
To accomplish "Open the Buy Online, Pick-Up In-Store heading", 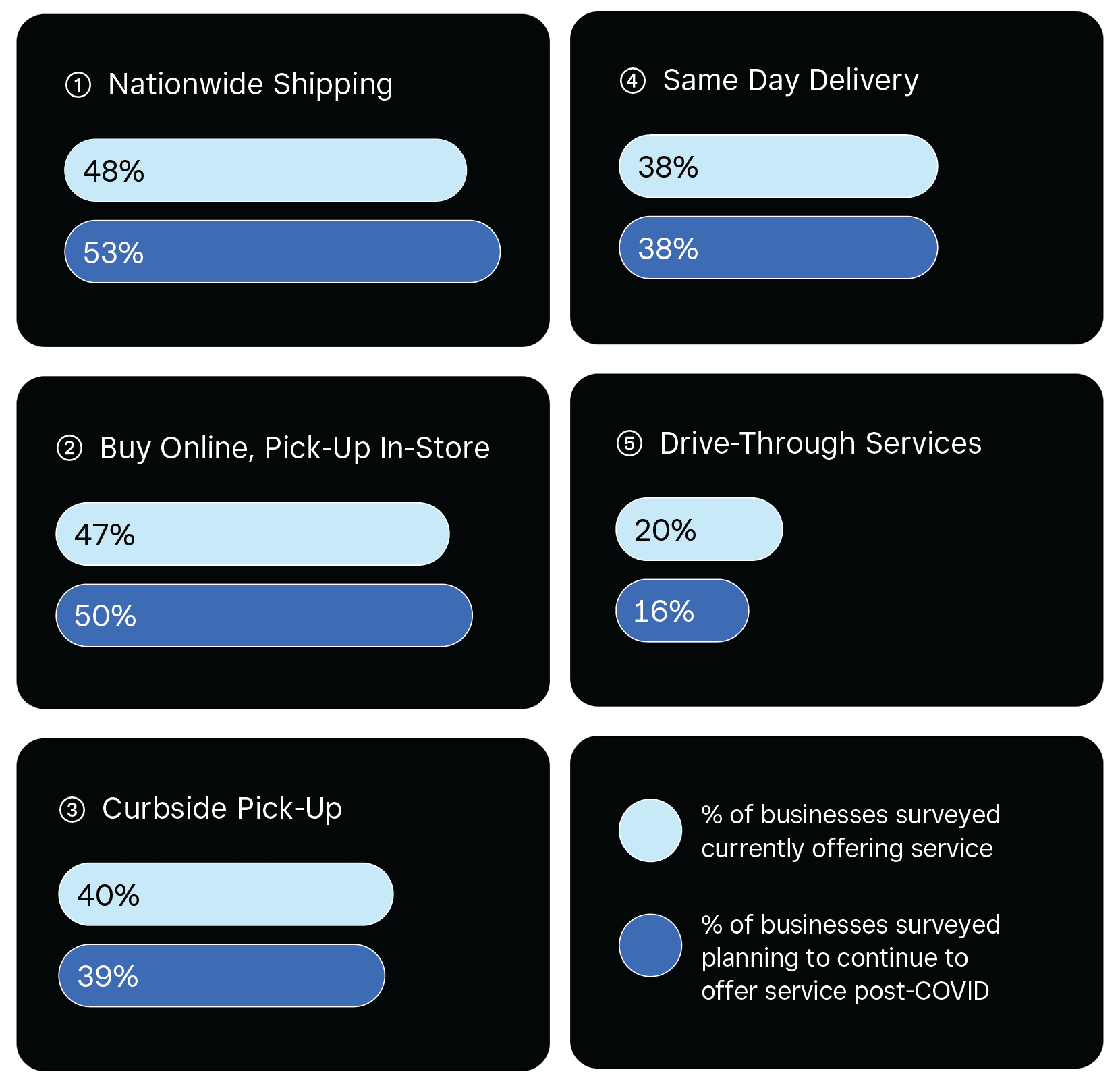I will (295, 448).
